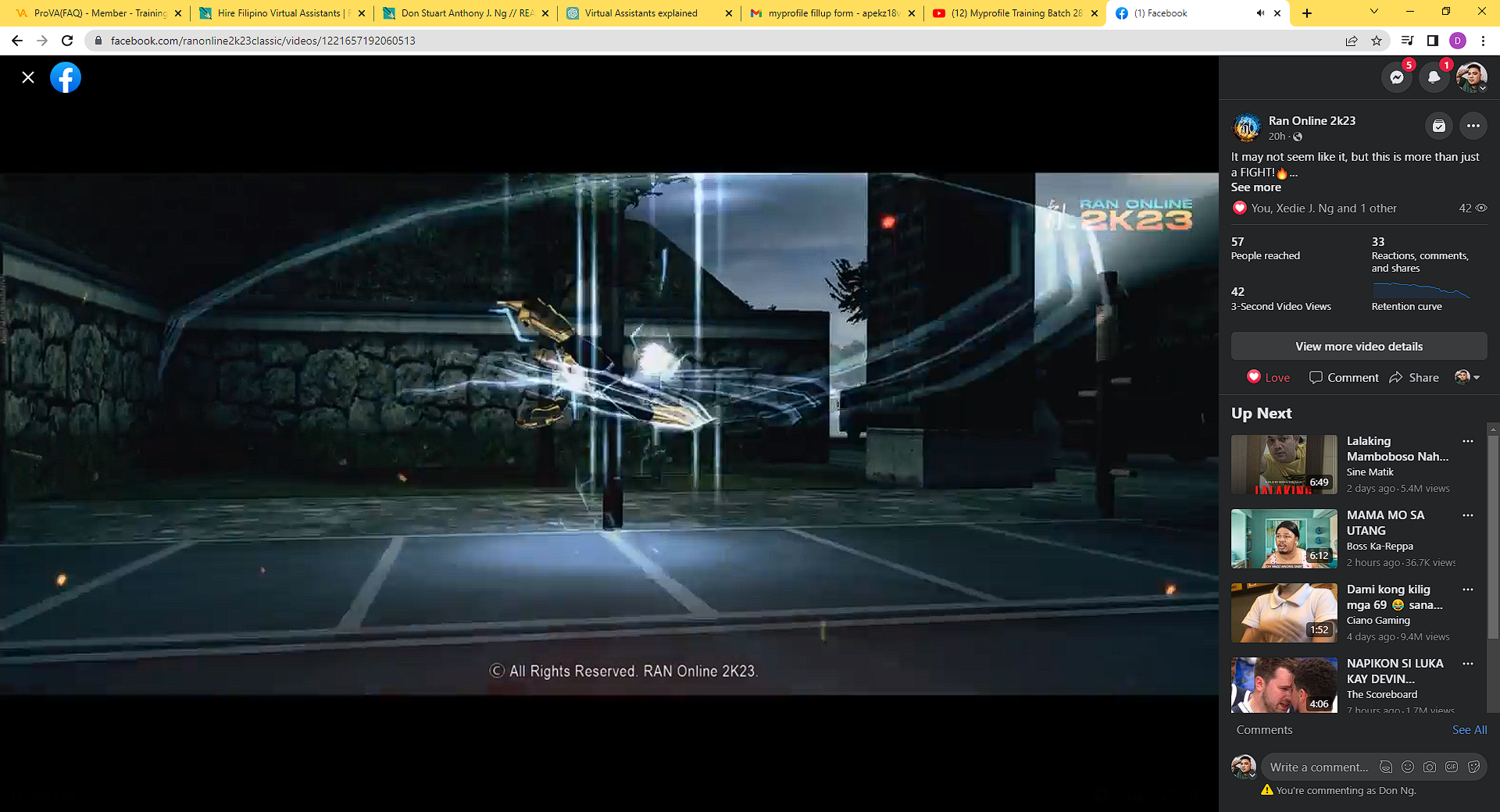View who reacted: You, Xedie J. Ng
Image resolution: width=1500 pixels, height=812 pixels.
pos(1324,208)
